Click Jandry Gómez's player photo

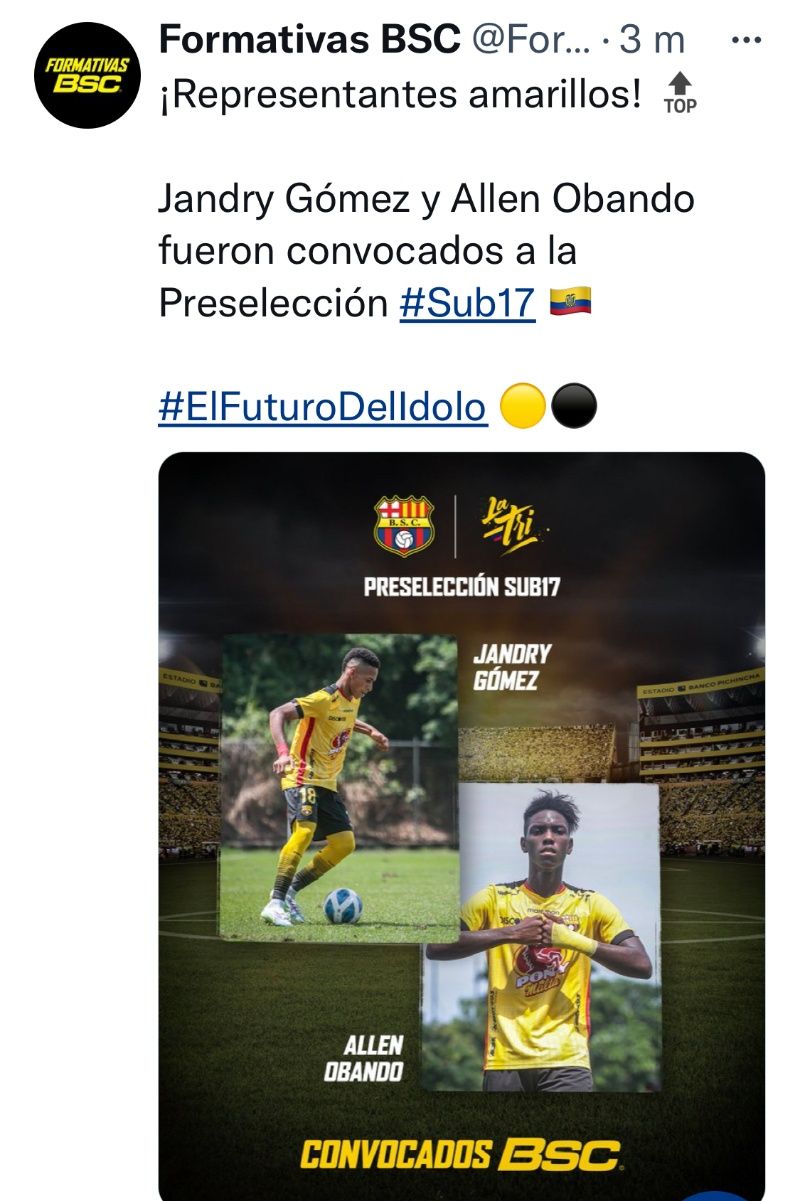point(338,786)
